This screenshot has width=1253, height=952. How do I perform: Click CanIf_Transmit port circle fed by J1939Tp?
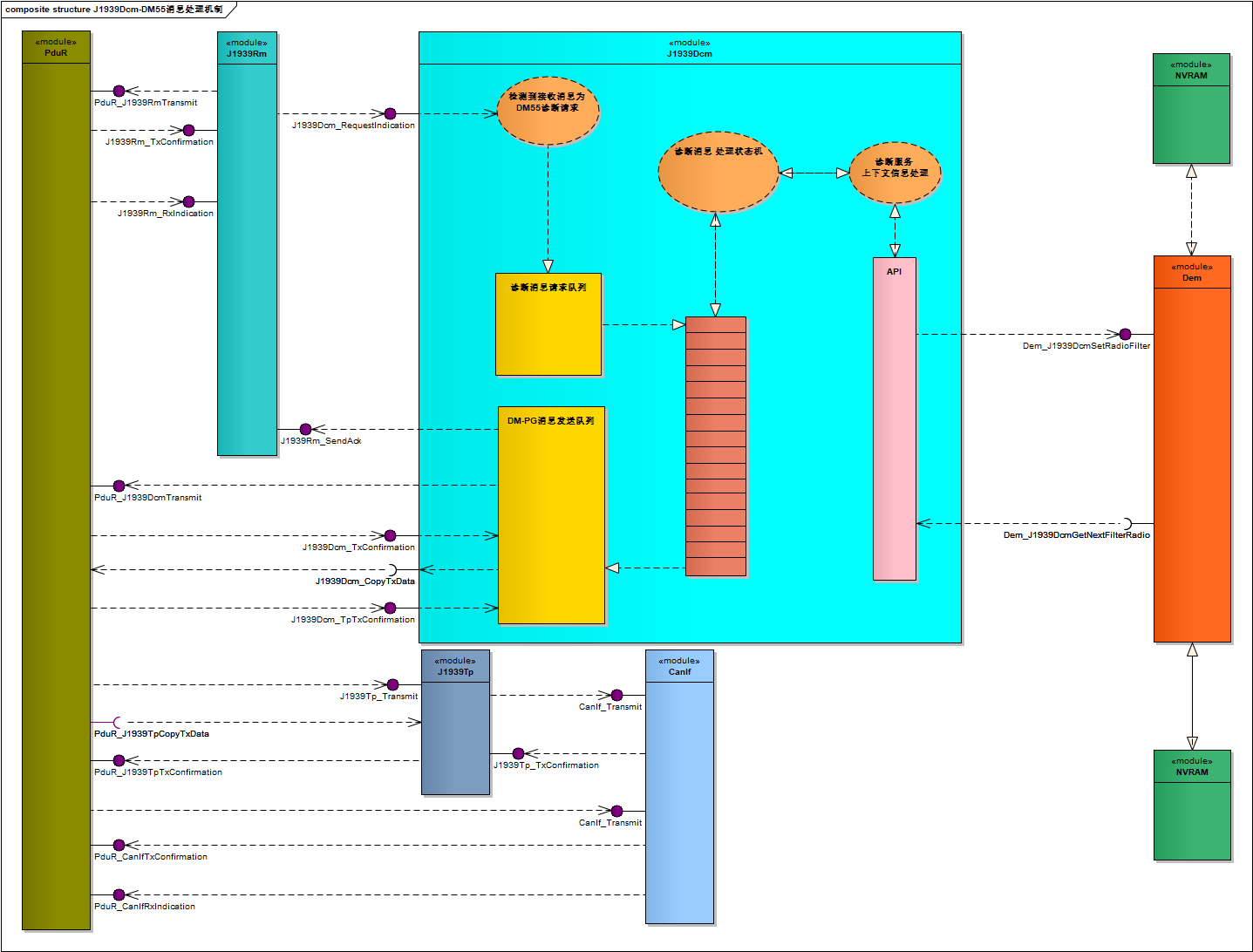point(616,695)
